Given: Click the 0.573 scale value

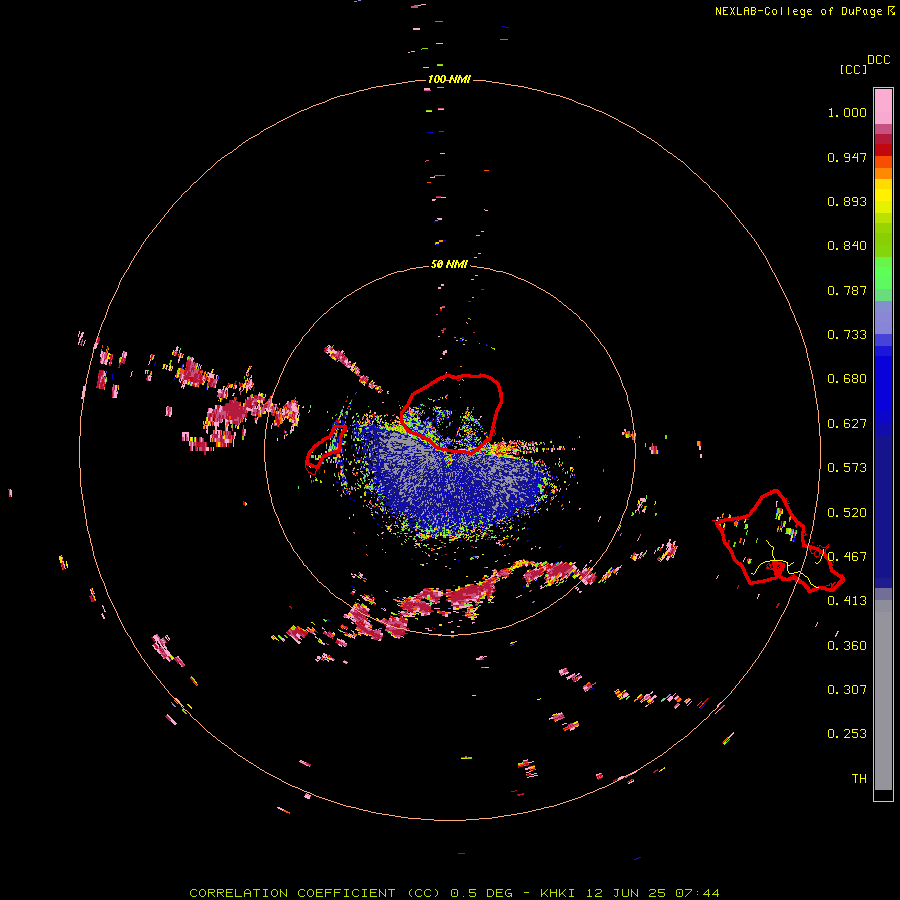Looking at the screenshot, I should click(x=847, y=468).
